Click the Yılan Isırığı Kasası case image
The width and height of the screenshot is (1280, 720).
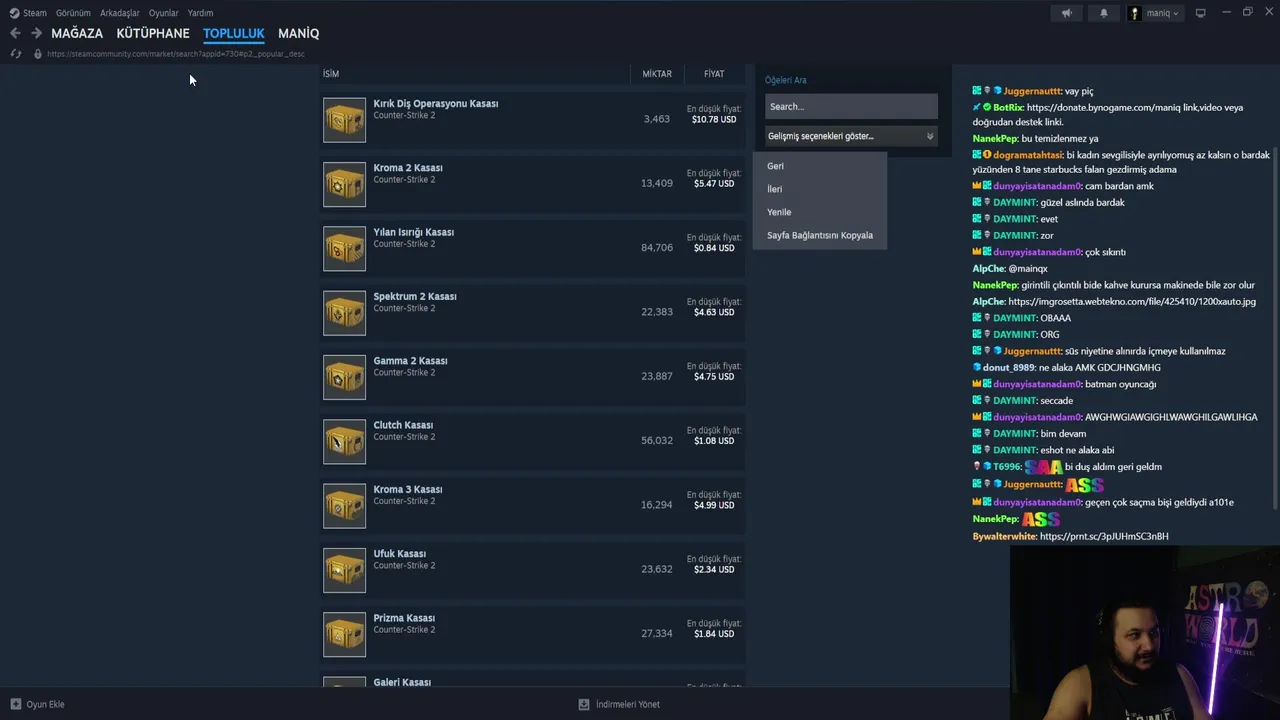coord(344,248)
